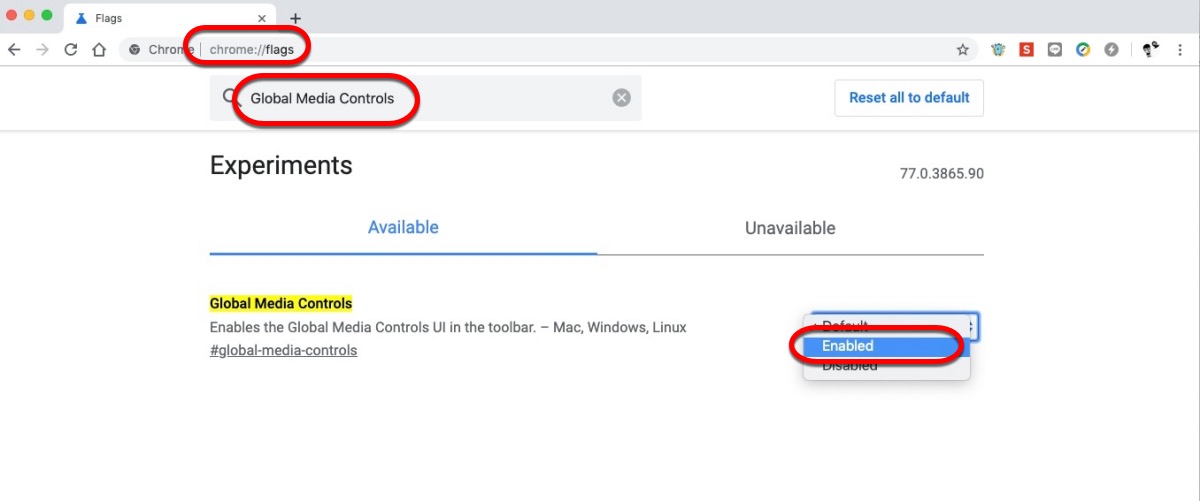Image resolution: width=1200 pixels, height=501 pixels.
Task: Open the #global-media-controls link
Action: (283, 351)
